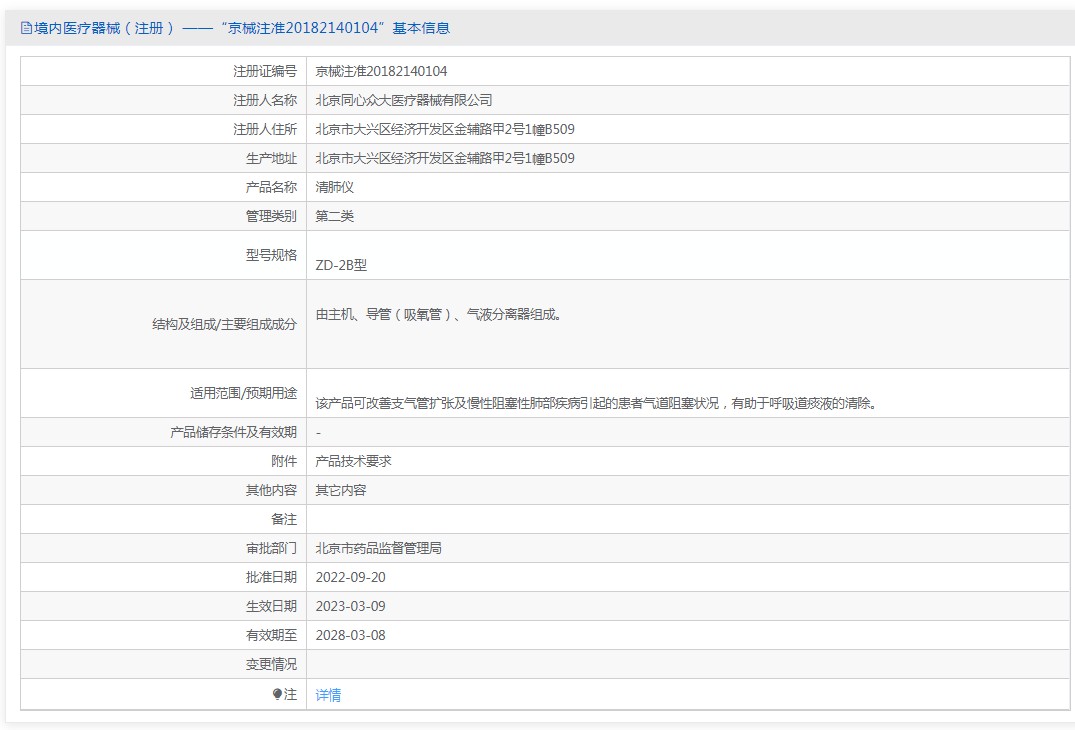Click the 型号规格 label

(271, 255)
